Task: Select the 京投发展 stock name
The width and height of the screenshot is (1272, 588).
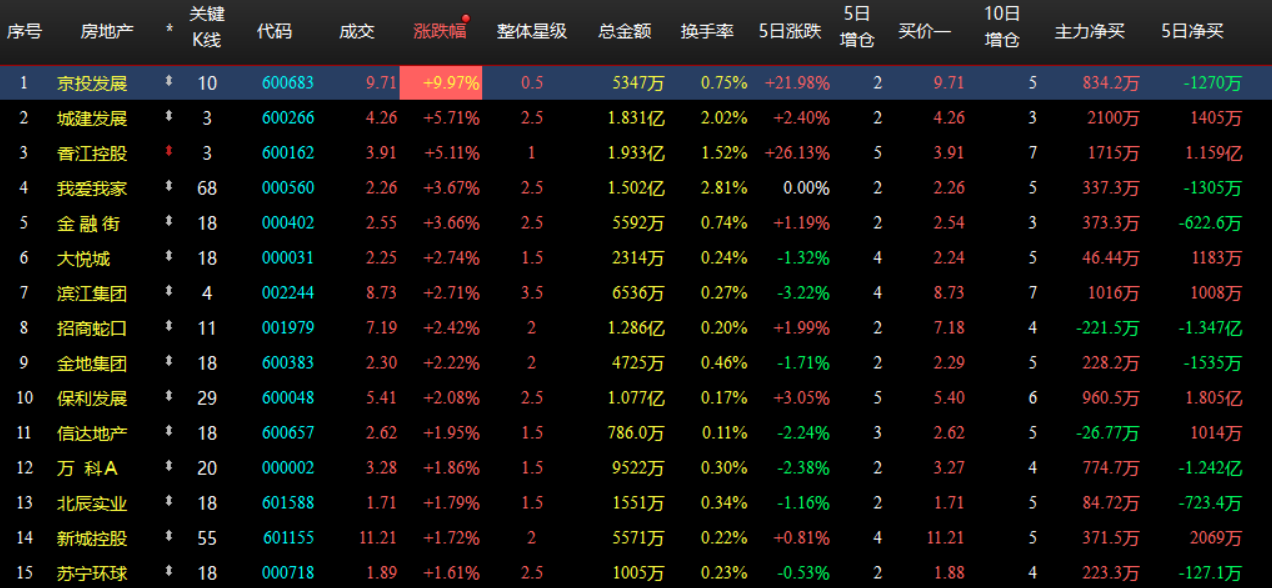Action: pos(92,83)
